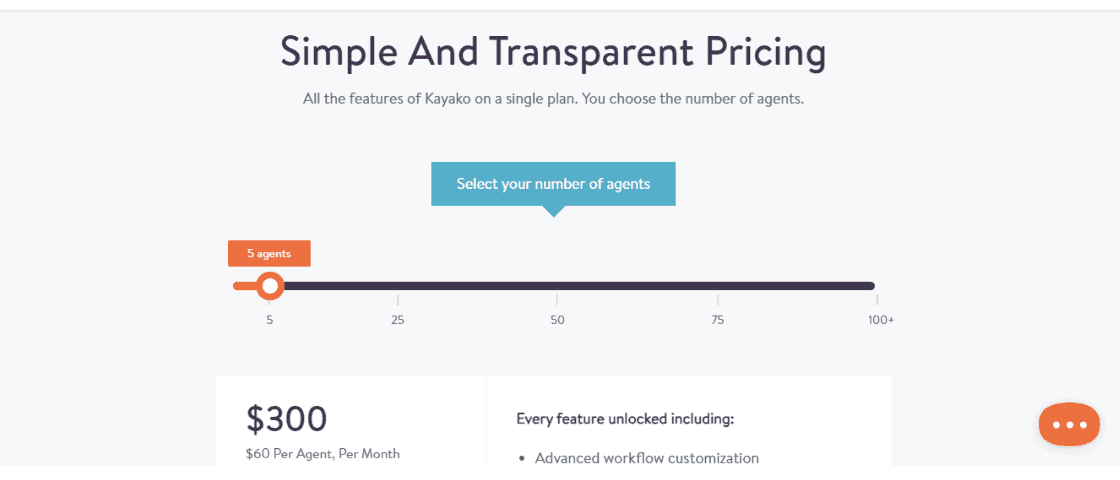Click "Every feature unlocked including:" heading

(x=625, y=419)
